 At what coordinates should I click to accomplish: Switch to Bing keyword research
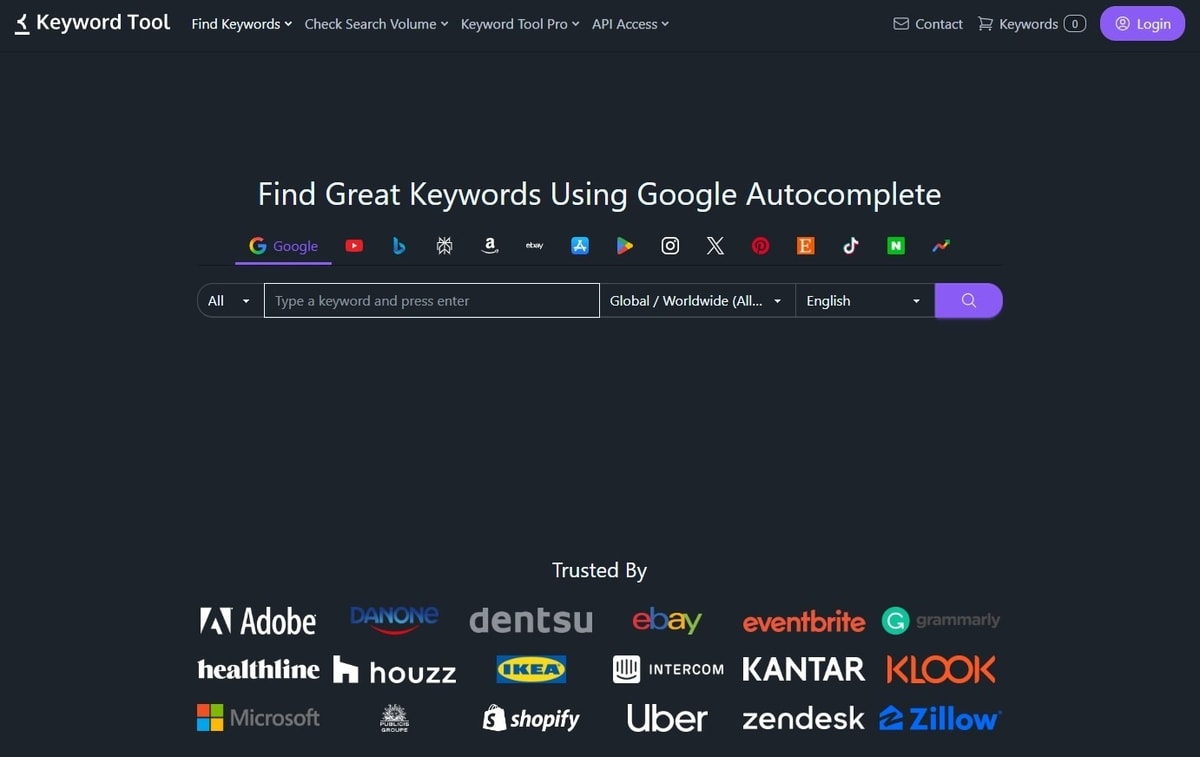[399, 245]
